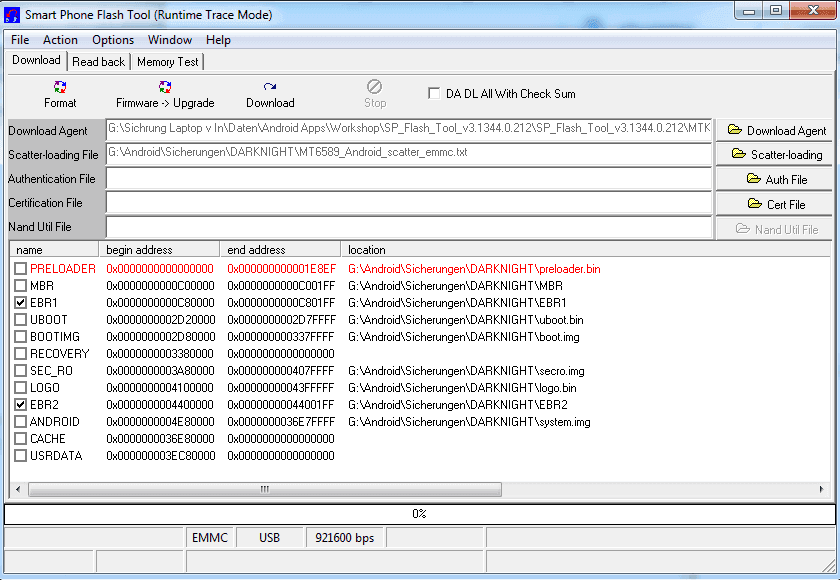Click the Download Agent path field
840x580 pixels.
(x=409, y=130)
